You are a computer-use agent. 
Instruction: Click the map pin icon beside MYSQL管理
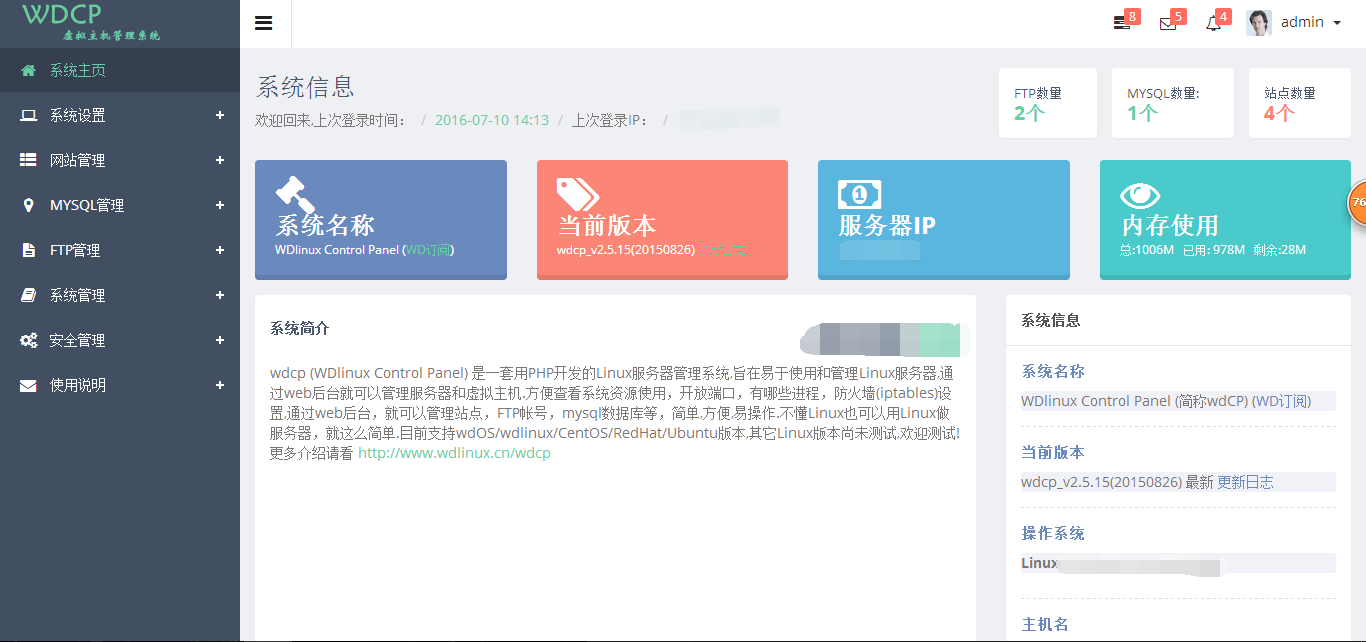click(x=28, y=205)
